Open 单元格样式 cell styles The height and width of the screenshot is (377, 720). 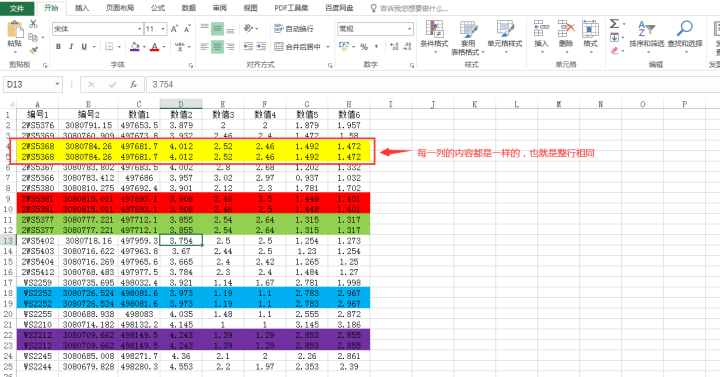click(505, 36)
